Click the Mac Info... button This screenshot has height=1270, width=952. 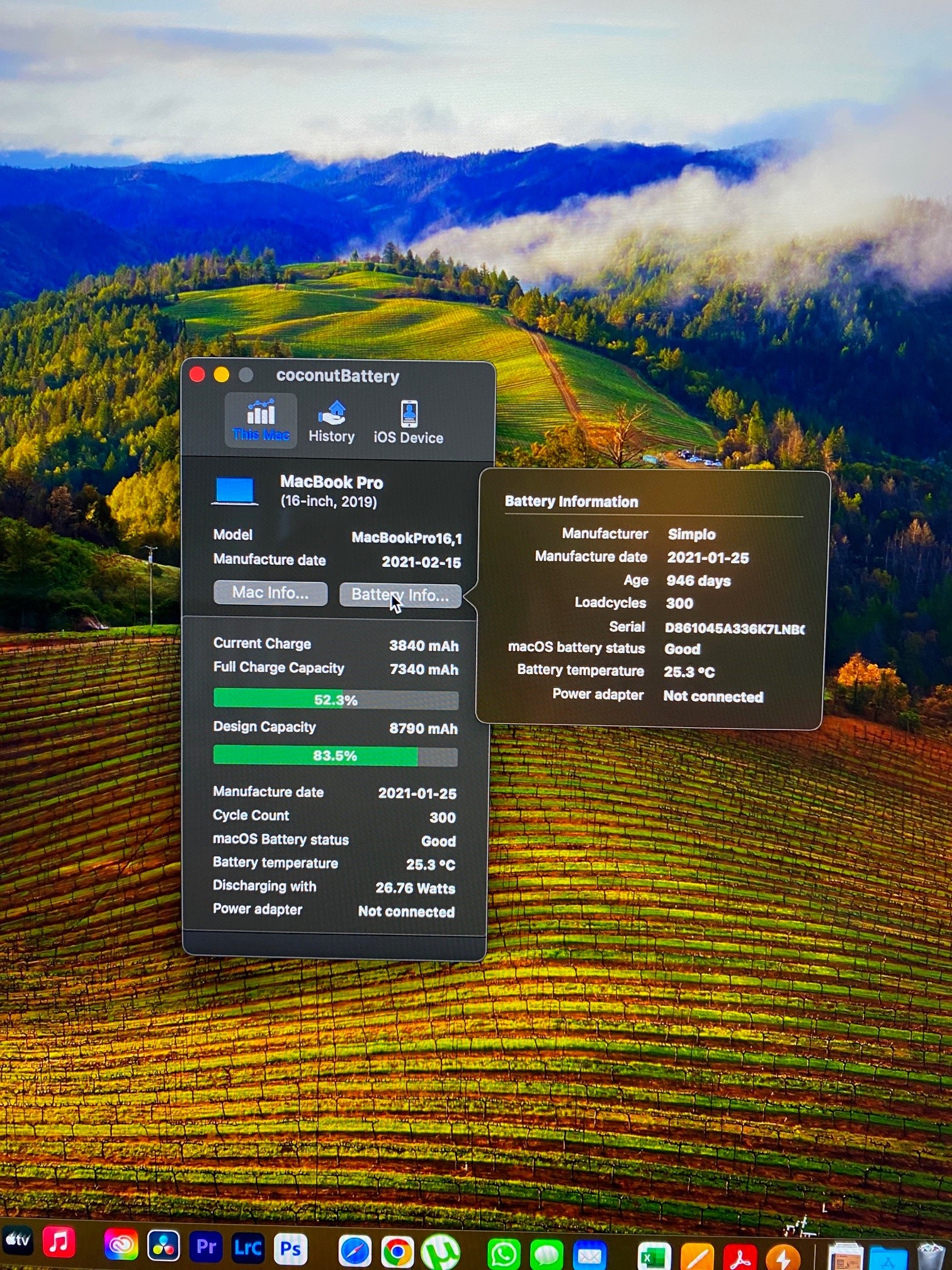click(270, 593)
